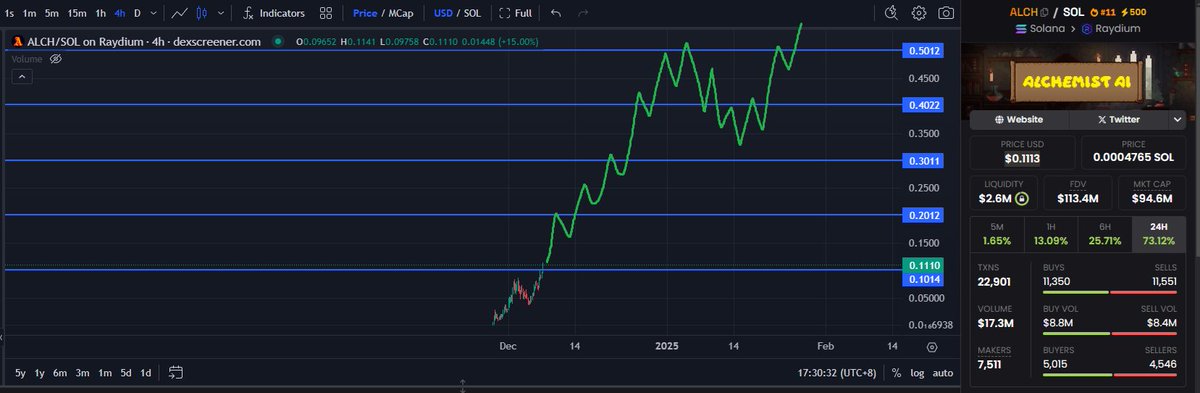The width and height of the screenshot is (1200, 393).
Task: Switch chart to Price view
Action: point(365,14)
